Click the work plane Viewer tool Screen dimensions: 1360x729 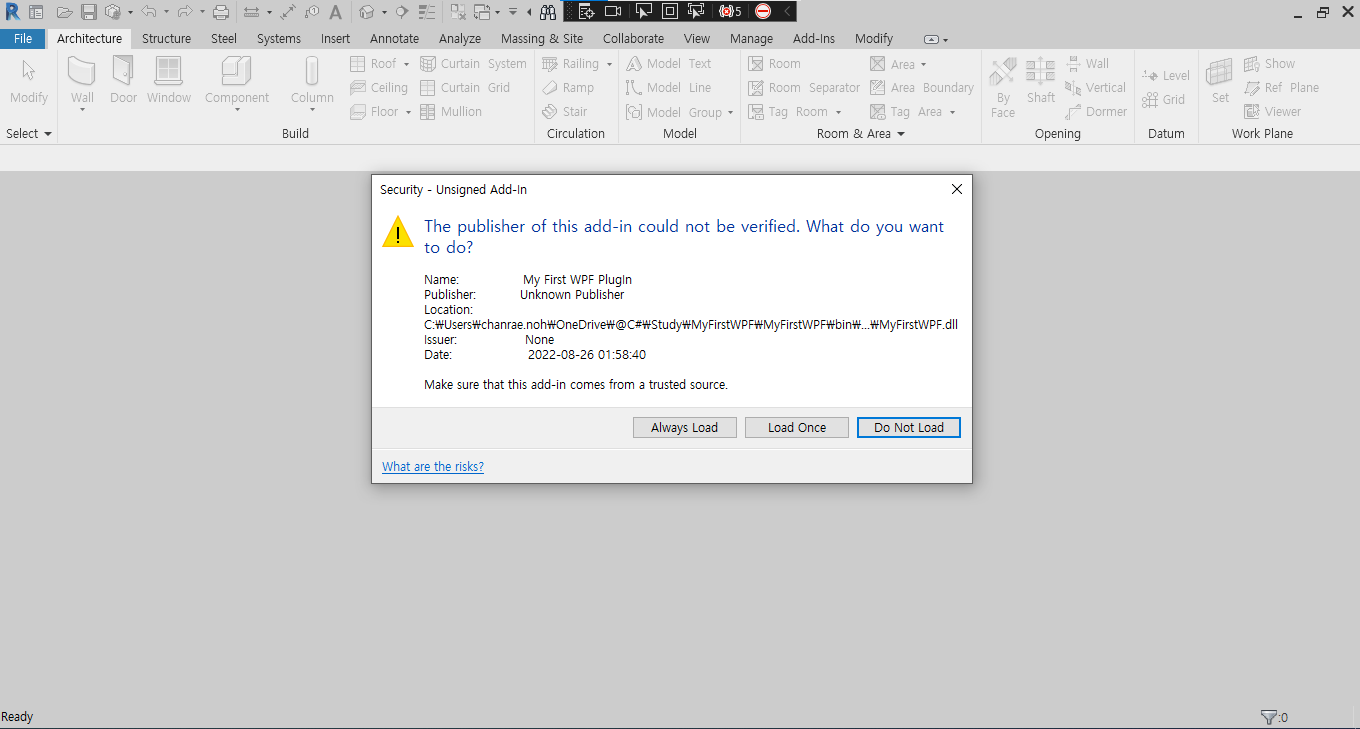coord(1272,112)
